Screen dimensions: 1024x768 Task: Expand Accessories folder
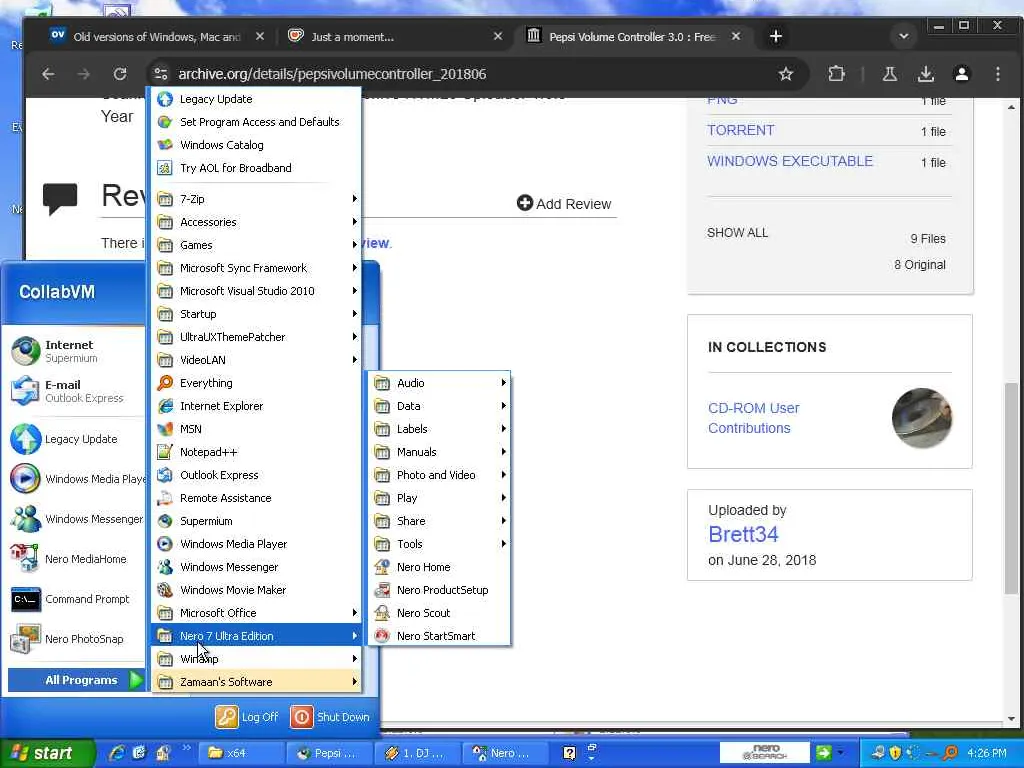257,221
